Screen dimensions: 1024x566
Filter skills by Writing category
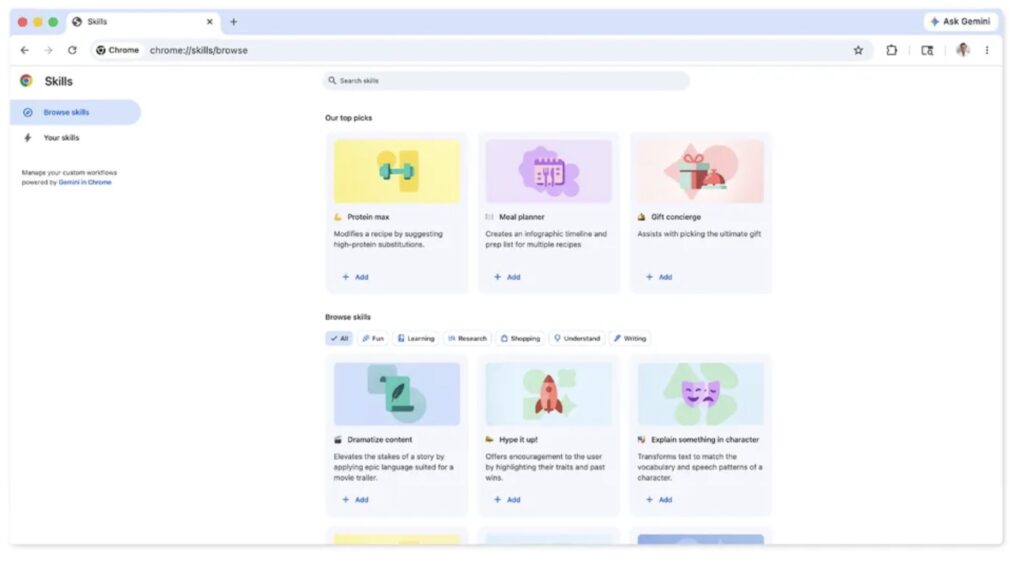(630, 338)
